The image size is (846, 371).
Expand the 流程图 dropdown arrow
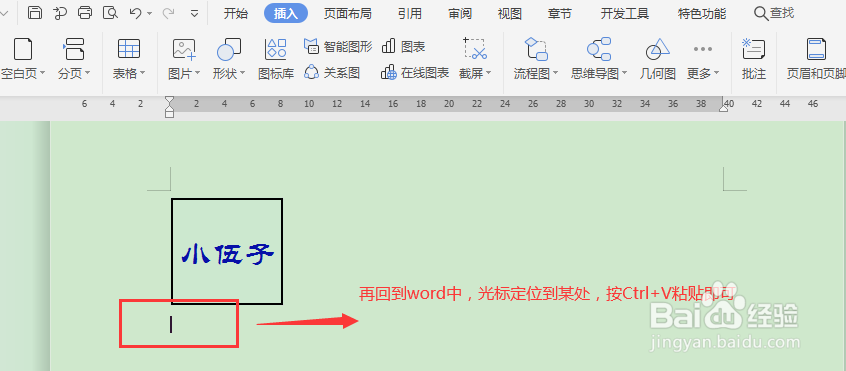[x=555, y=73]
